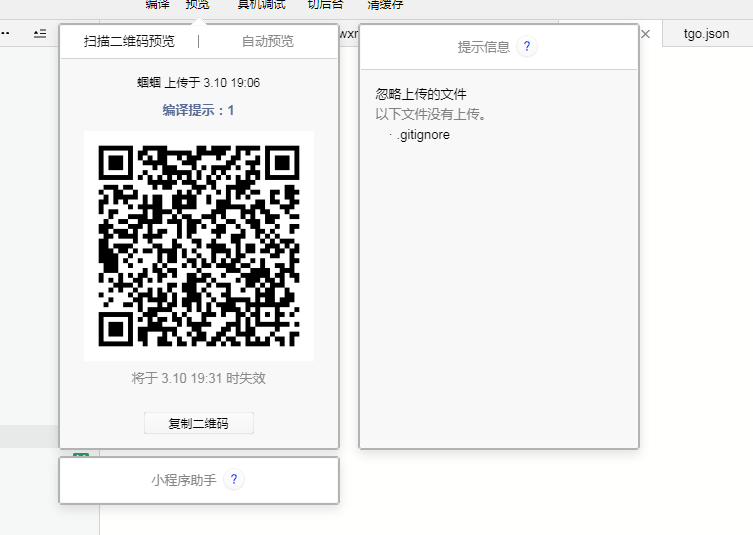Viewport: 753px width, 535px height.
Task: Switch to 扫描二维码预览 tab
Action: click(129, 41)
